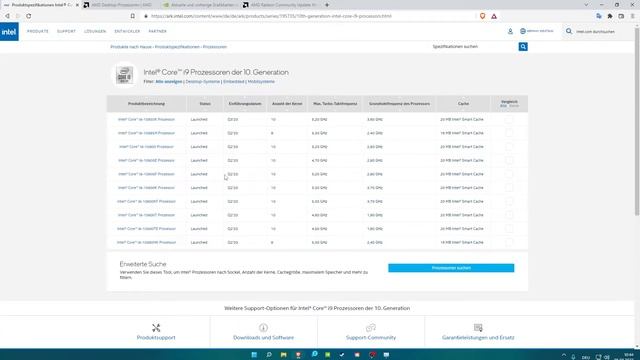Click the globe language icon

click(523, 31)
